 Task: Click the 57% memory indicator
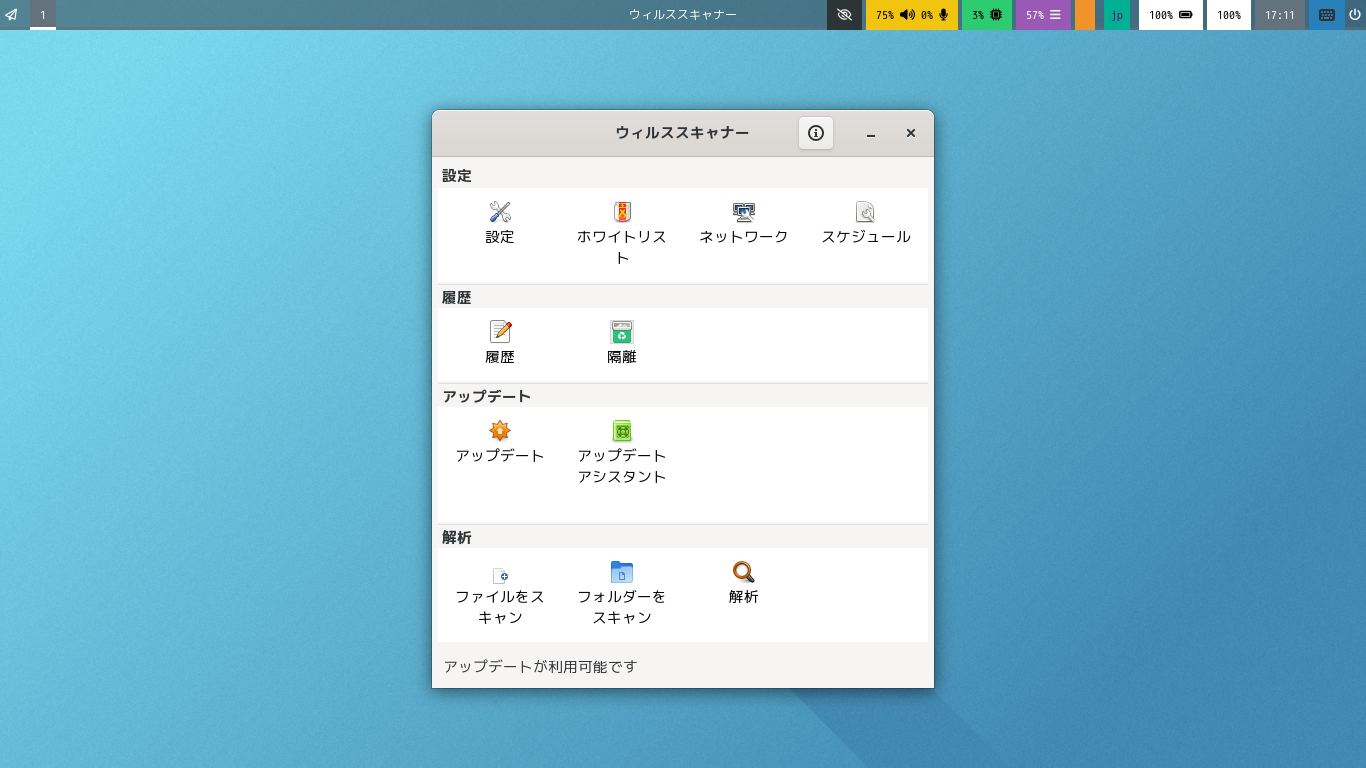[1043, 15]
